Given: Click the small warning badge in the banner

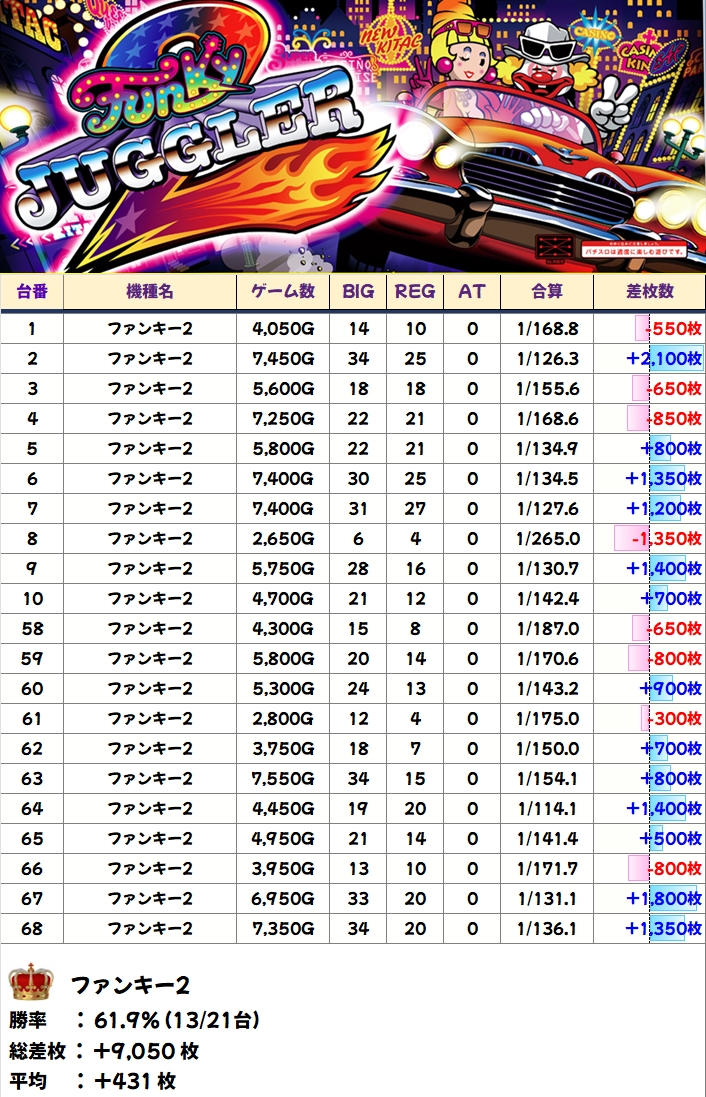Looking at the screenshot, I should click(553, 247).
